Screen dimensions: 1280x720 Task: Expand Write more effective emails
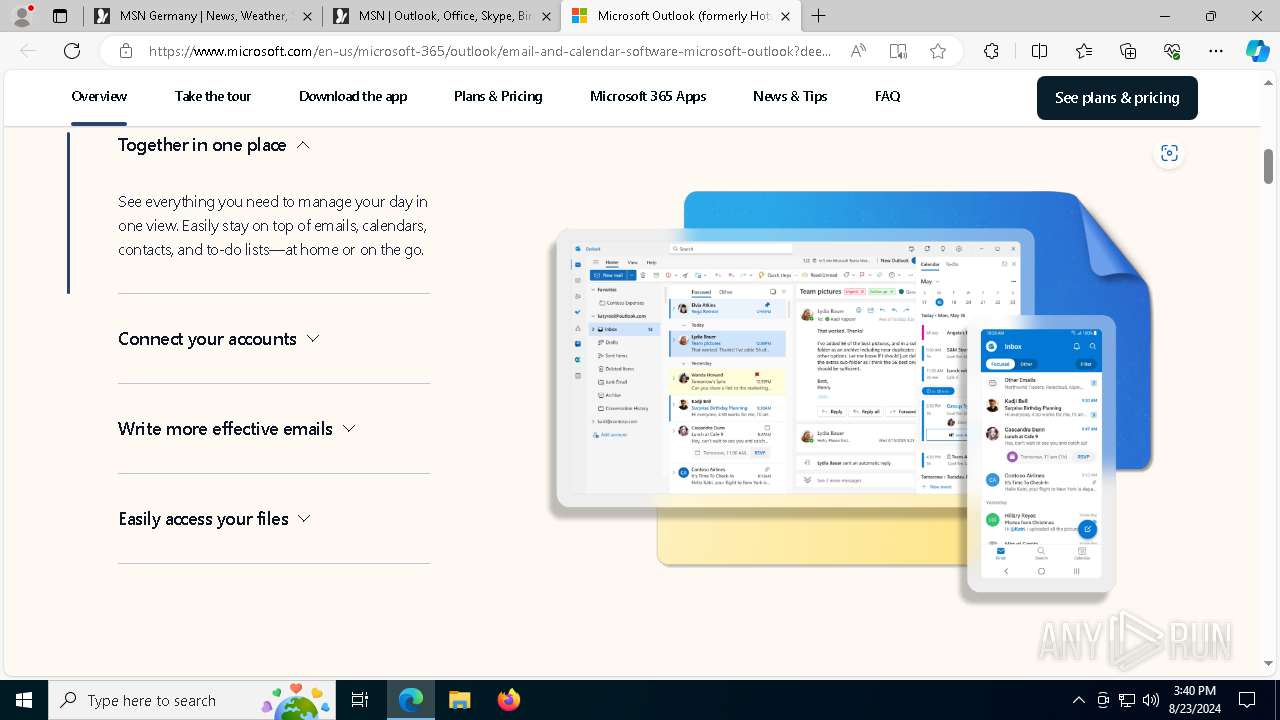click(237, 429)
